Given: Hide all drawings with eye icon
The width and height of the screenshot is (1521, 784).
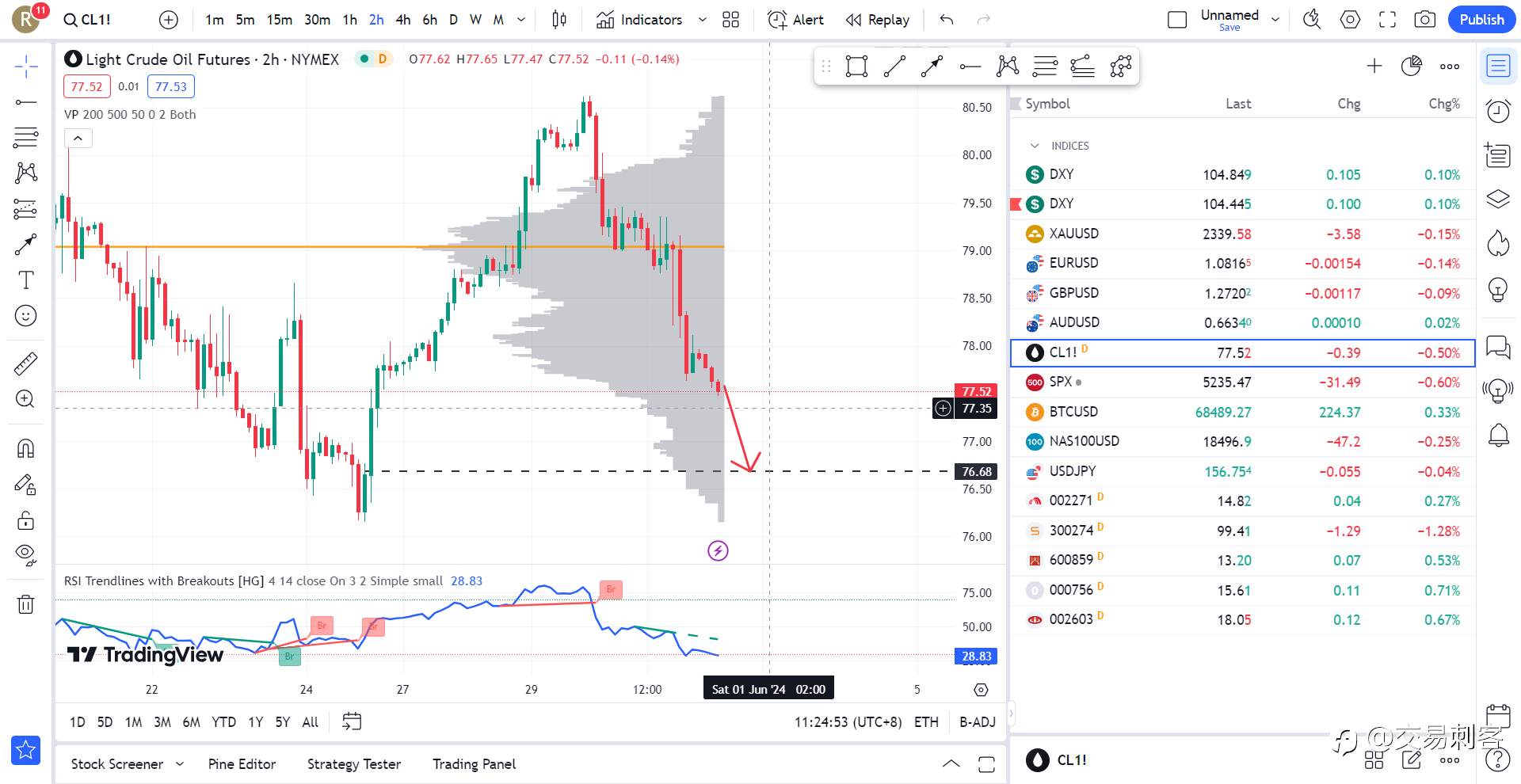Looking at the screenshot, I should [x=26, y=555].
